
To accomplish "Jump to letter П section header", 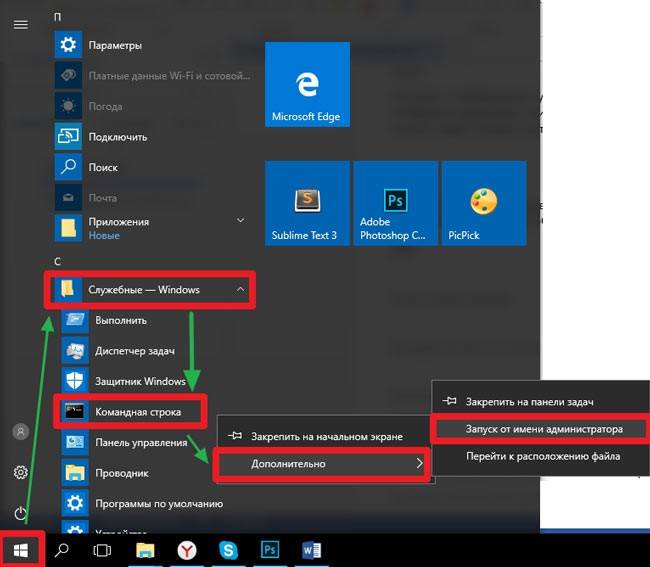I will pyautogui.click(x=58, y=17).
